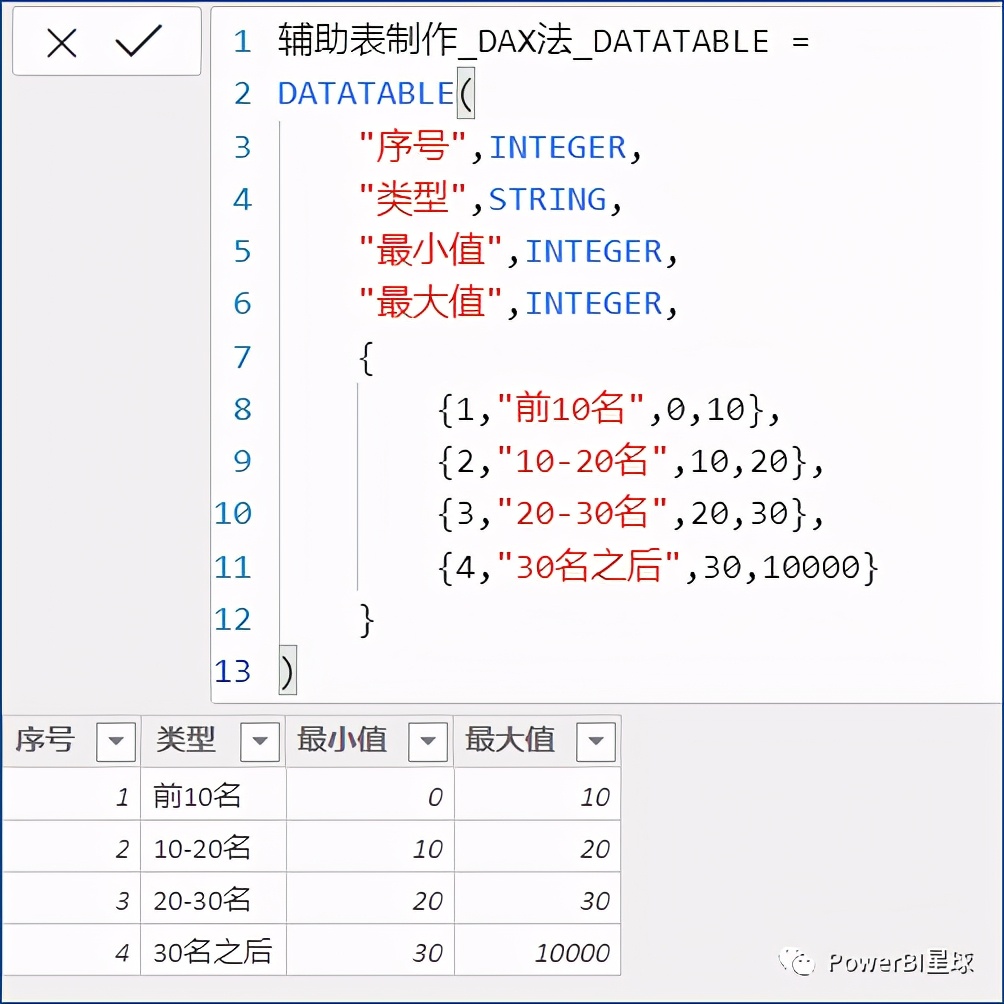Click the "类型" string on line 4
This screenshot has height=1004, width=1004.
pyautogui.click(x=412, y=199)
